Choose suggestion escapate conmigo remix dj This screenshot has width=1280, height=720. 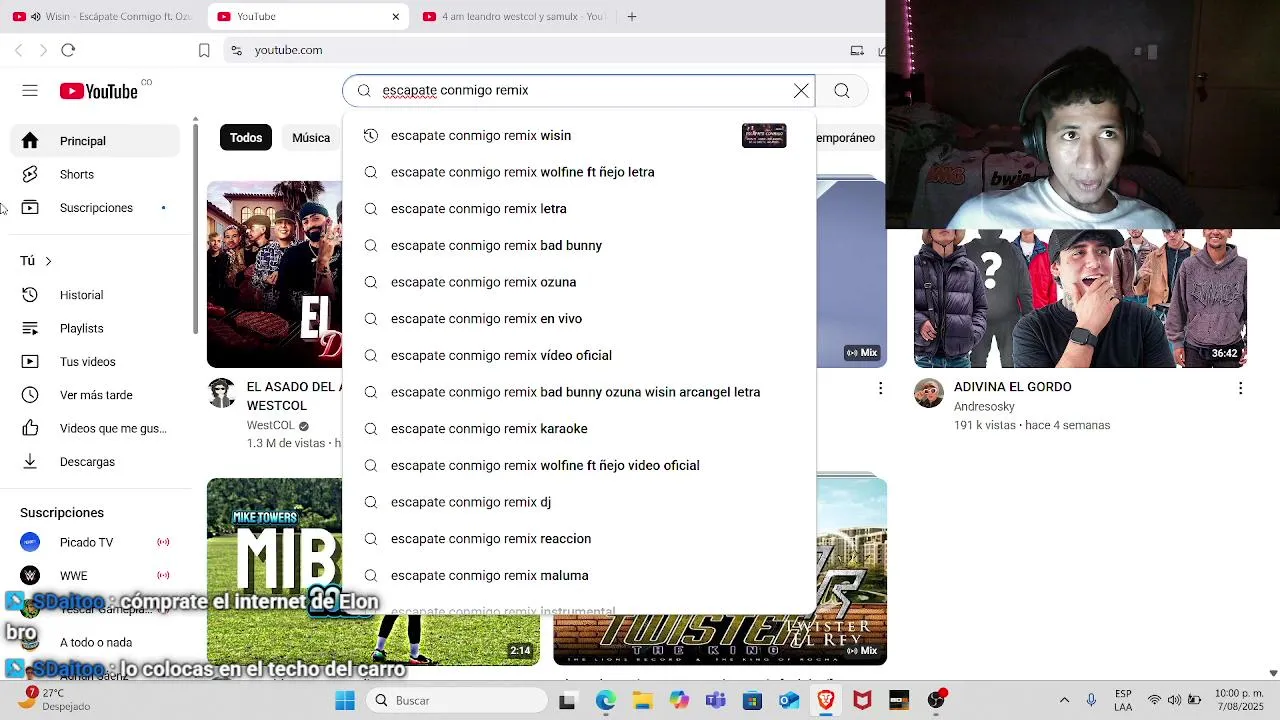pos(579,502)
